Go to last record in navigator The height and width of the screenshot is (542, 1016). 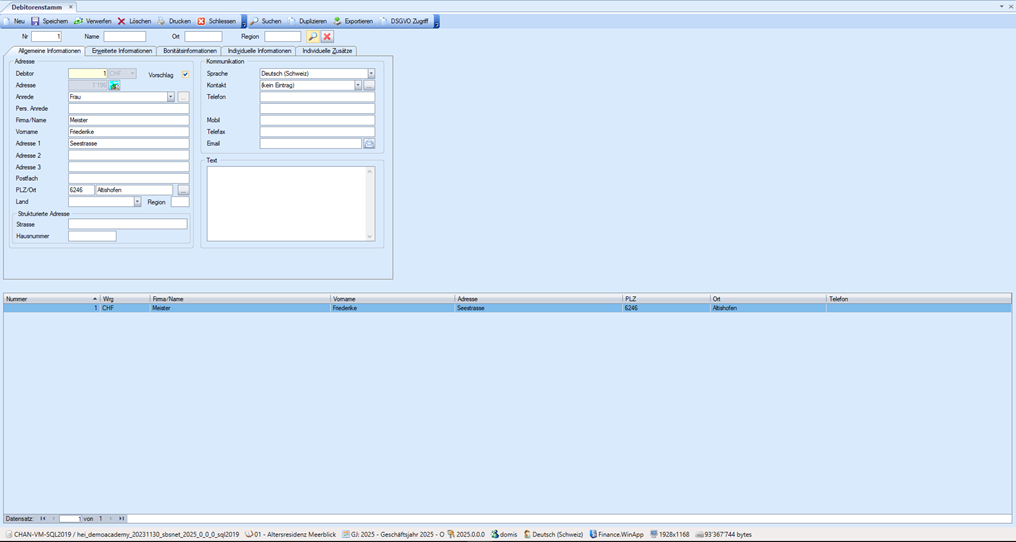coord(121,519)
